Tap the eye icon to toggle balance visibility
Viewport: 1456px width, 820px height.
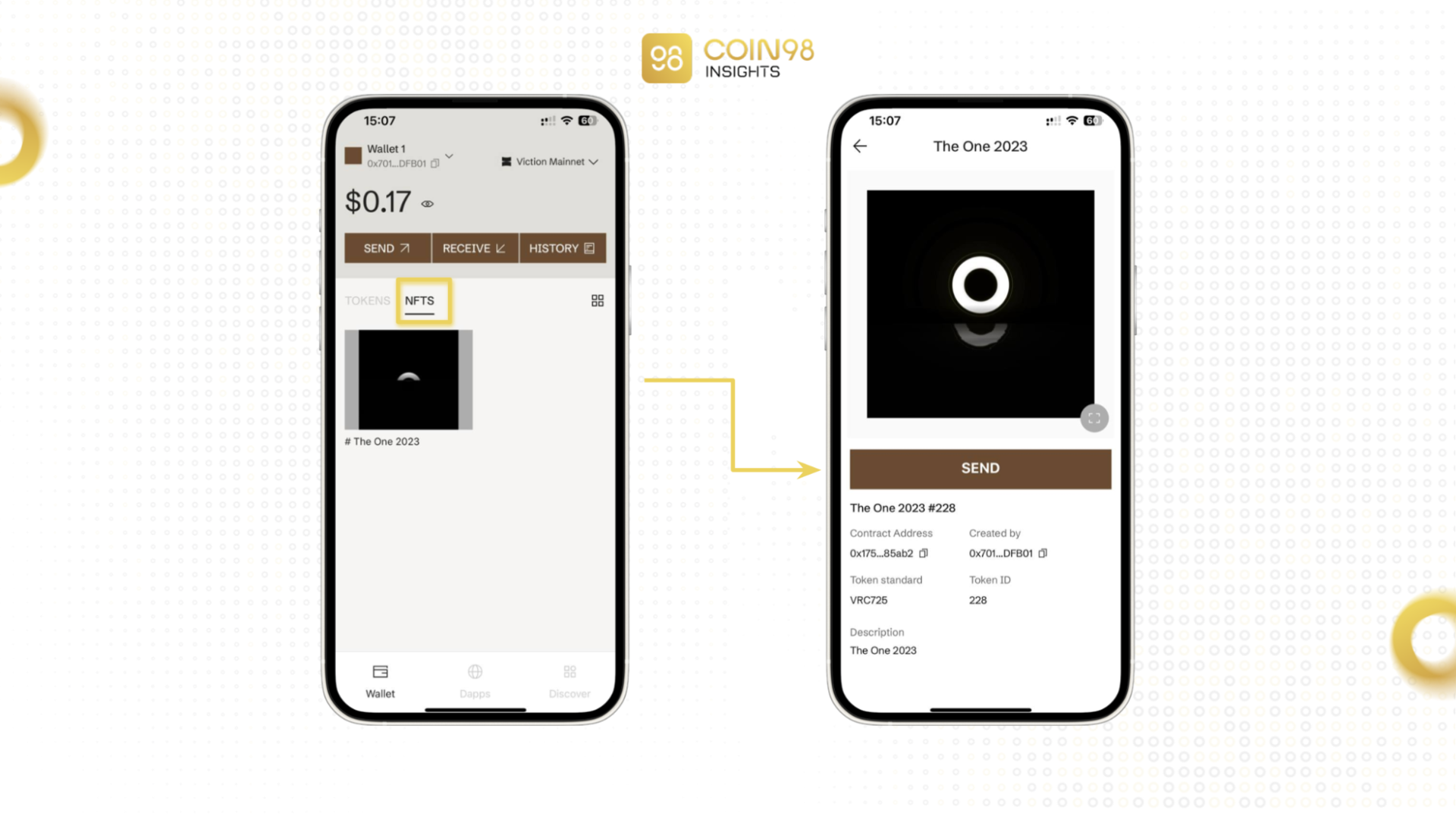tap(428, 204)
